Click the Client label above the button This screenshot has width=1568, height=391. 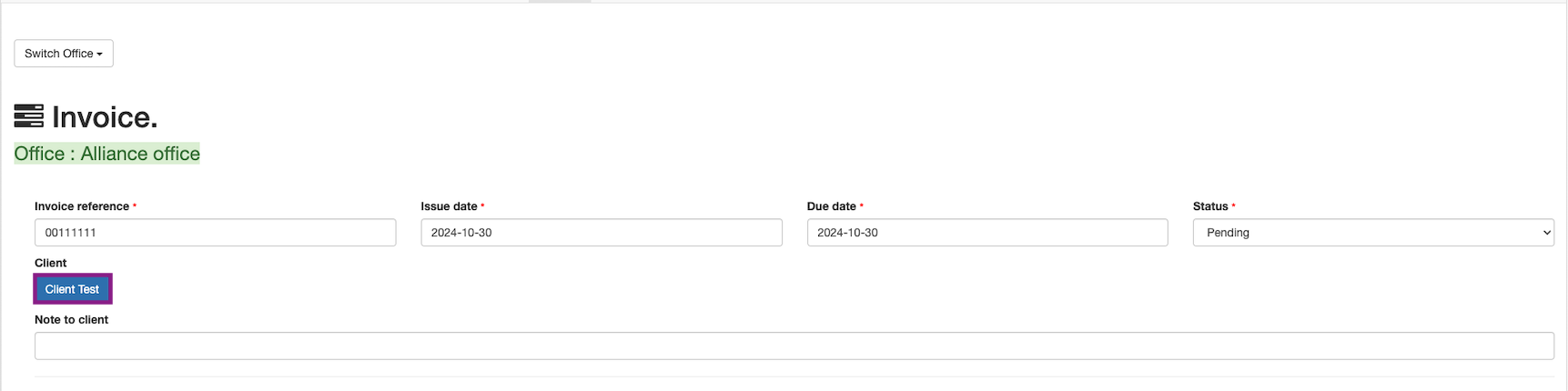point(51,263)
